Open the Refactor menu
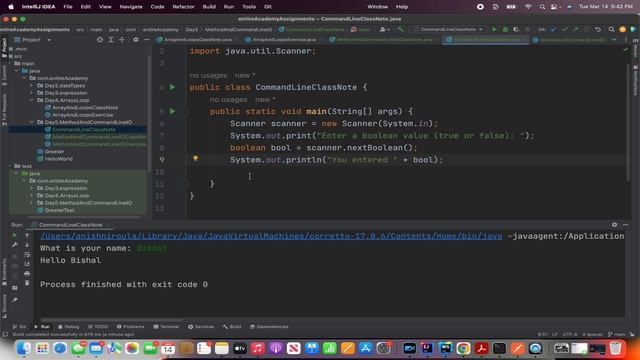 click(x=183, y=7)
